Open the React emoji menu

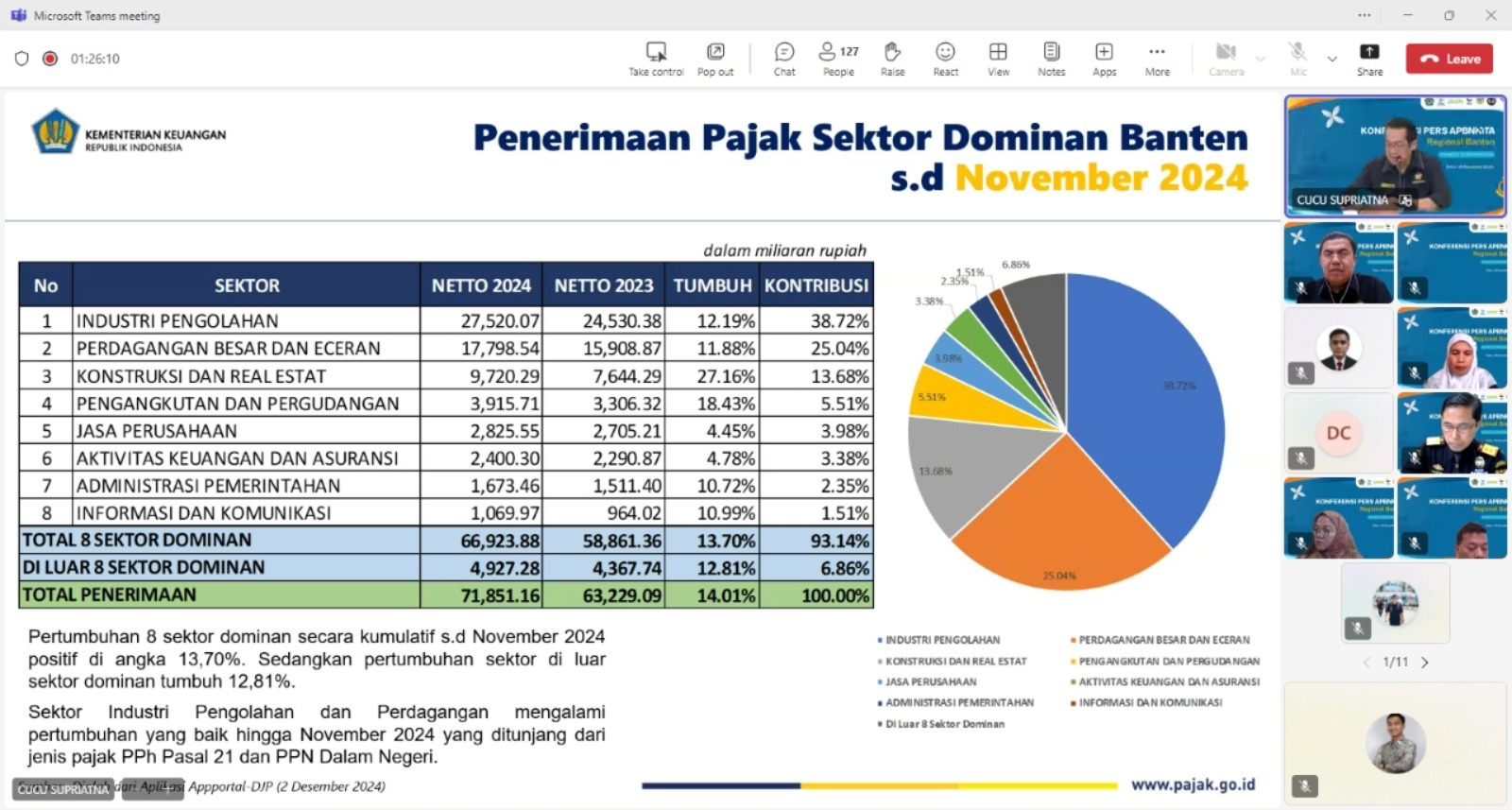pyautogui.click(x=945, y=59)
